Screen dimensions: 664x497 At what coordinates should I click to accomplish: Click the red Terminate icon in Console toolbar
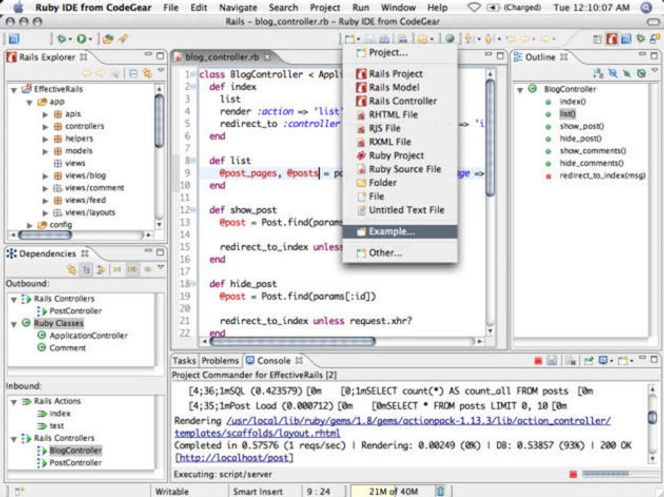538,361
